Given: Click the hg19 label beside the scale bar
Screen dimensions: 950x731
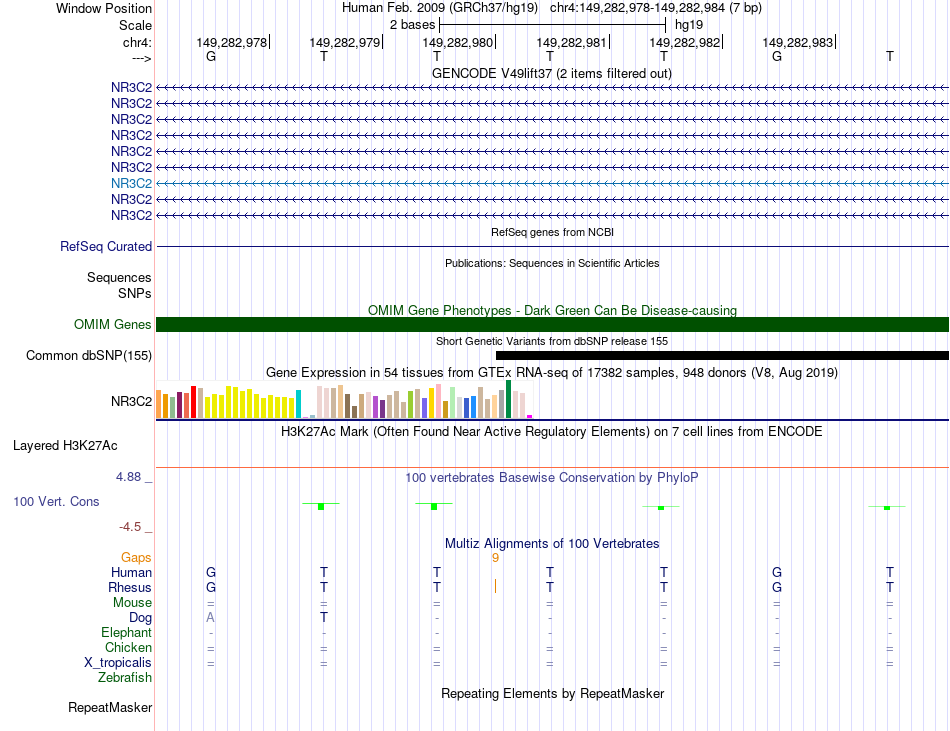Looking at the screenshot, I should coord(689,25).
